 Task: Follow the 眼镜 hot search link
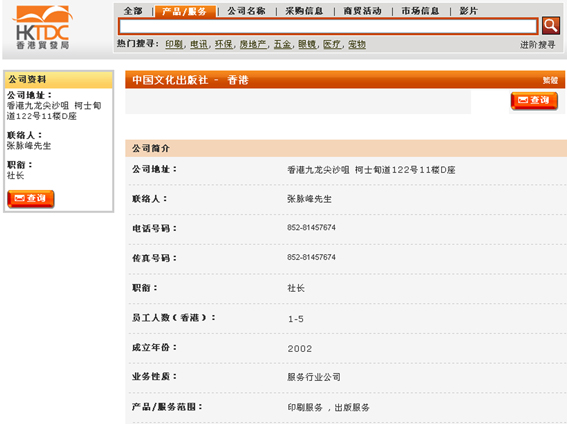pyautogui.click(x=307, y=44)
